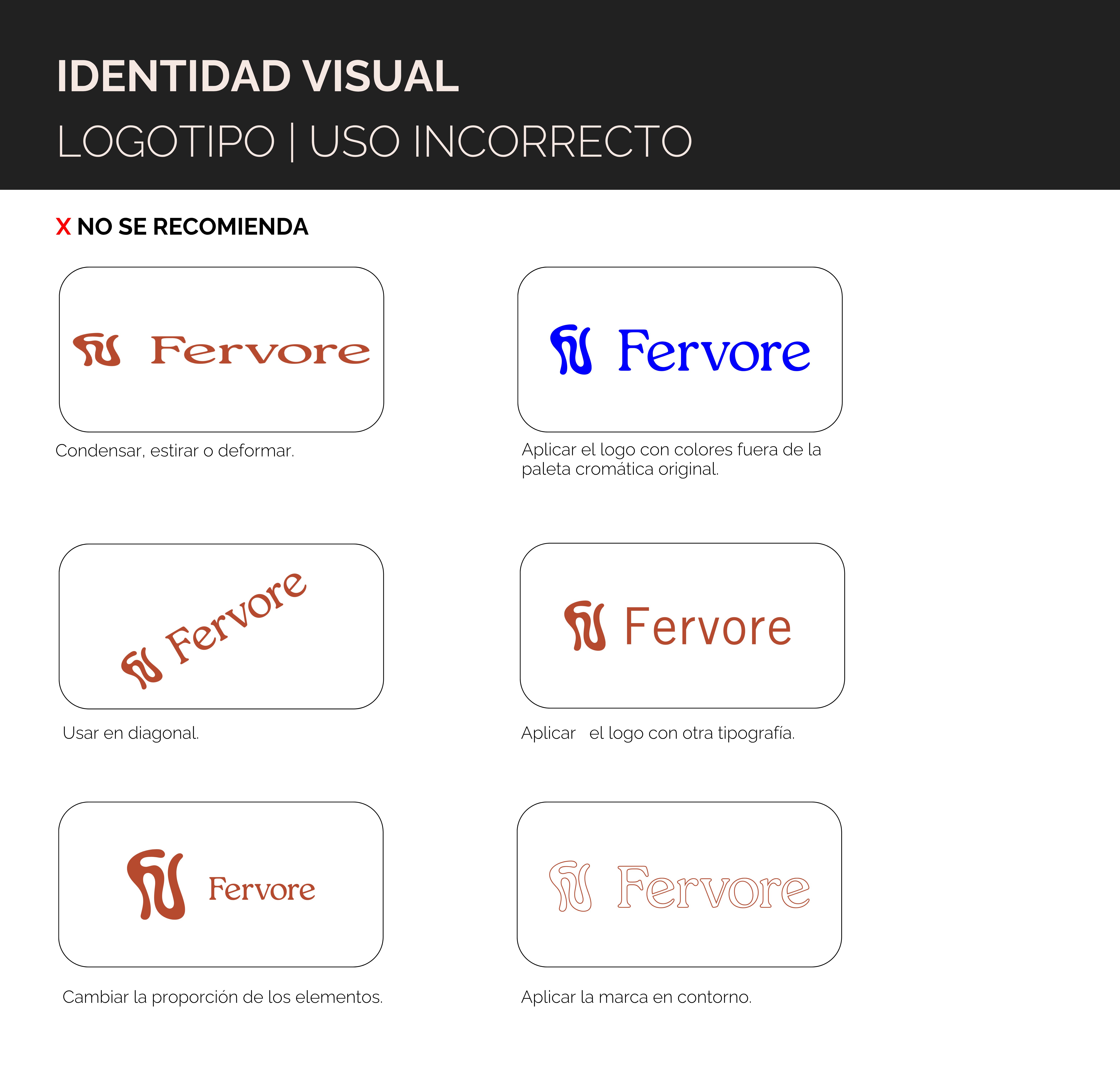This screenshot has width=1120, height=1072.
Task: Click the rotated symbol icon in diagonal logo
Action: pos(142,668)
